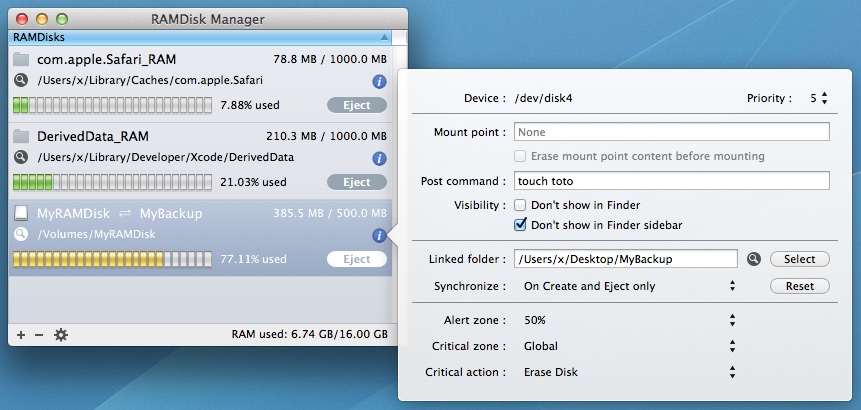The height and width of the screenshot is (410, 861).
Task: Add a new RAM disk with plus
Action: pos(21,335)
